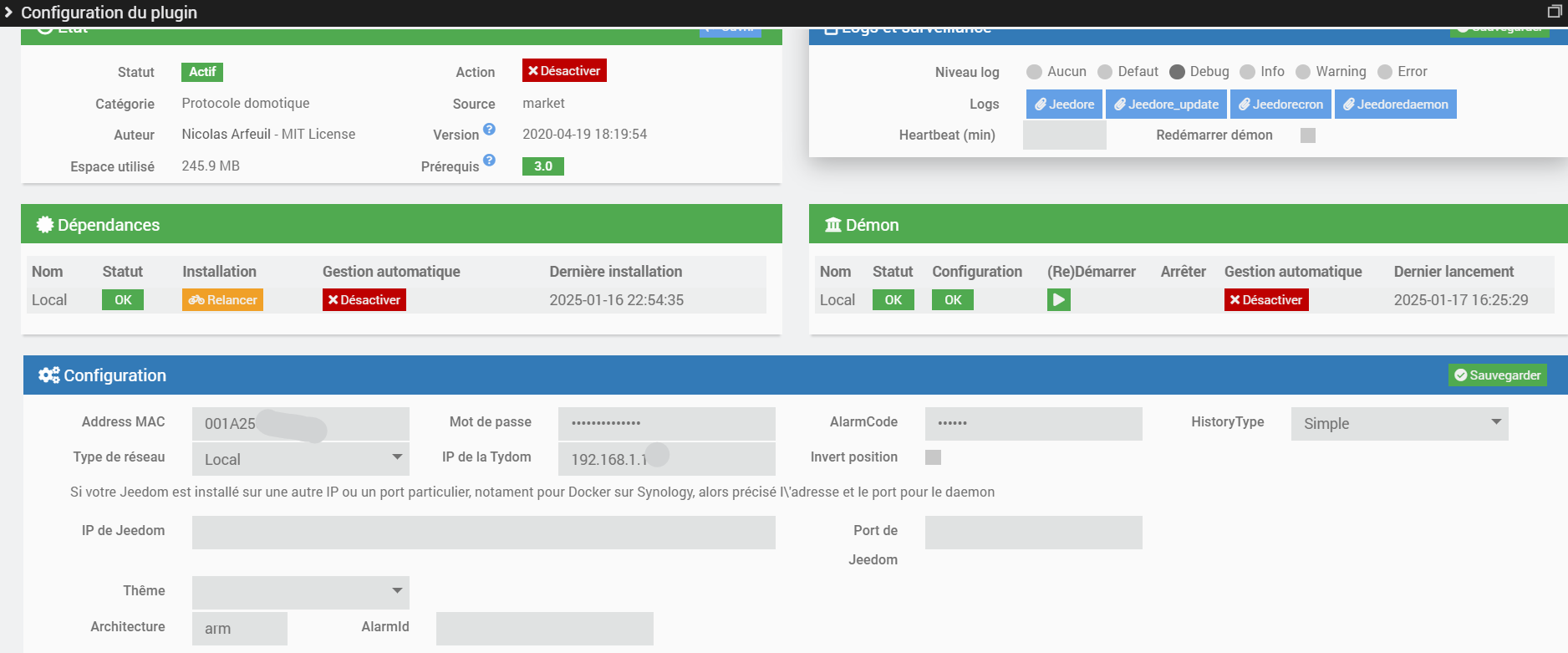Select the Warning log level

tap(1303, 72)
